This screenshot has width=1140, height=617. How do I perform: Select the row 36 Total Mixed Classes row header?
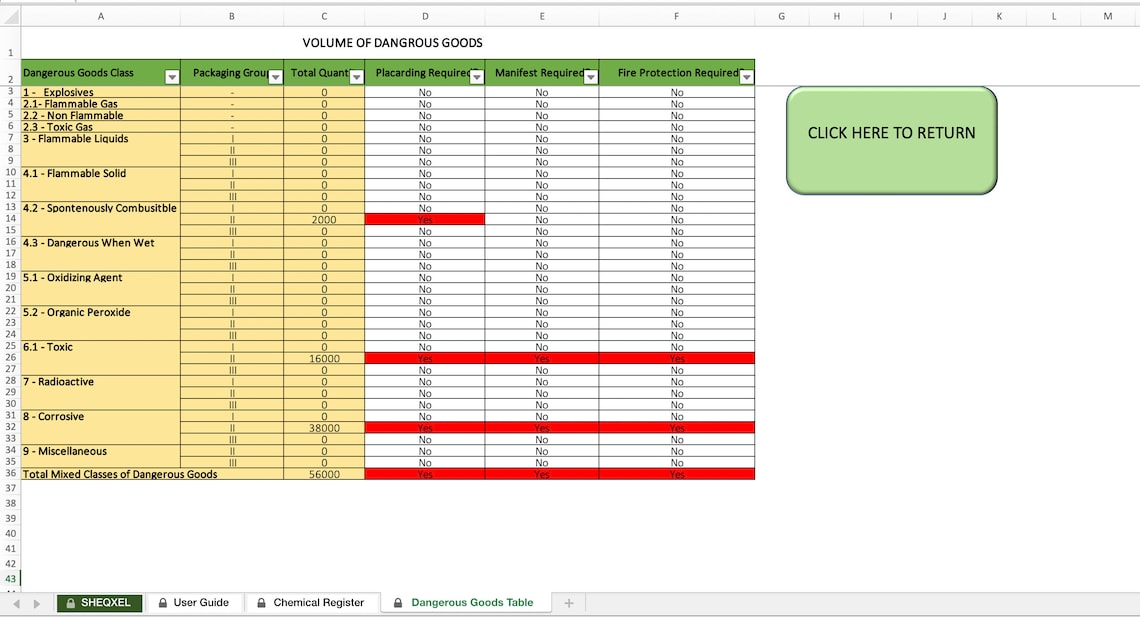tap(9, 474)
